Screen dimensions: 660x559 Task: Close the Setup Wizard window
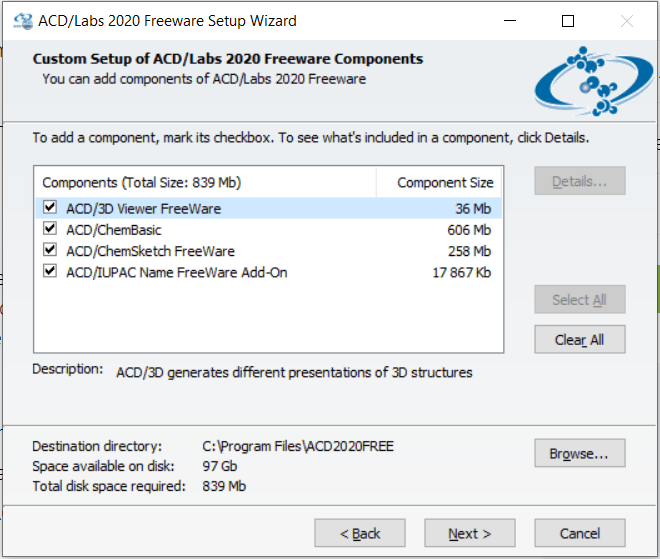pos(627,20)
